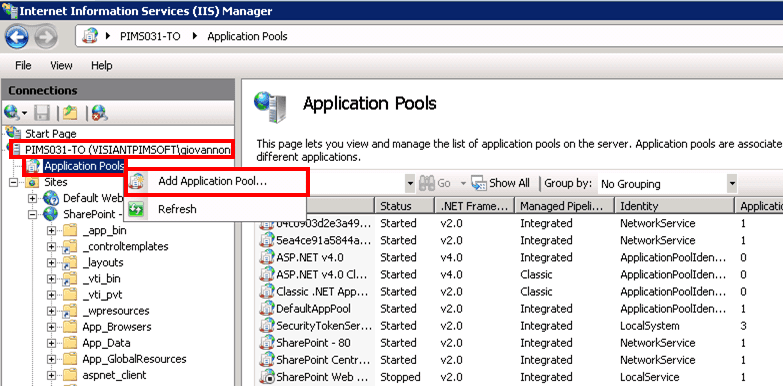
Task: Select the Start Page tree item
Action: pyautogui.click(x=51, y=133)
